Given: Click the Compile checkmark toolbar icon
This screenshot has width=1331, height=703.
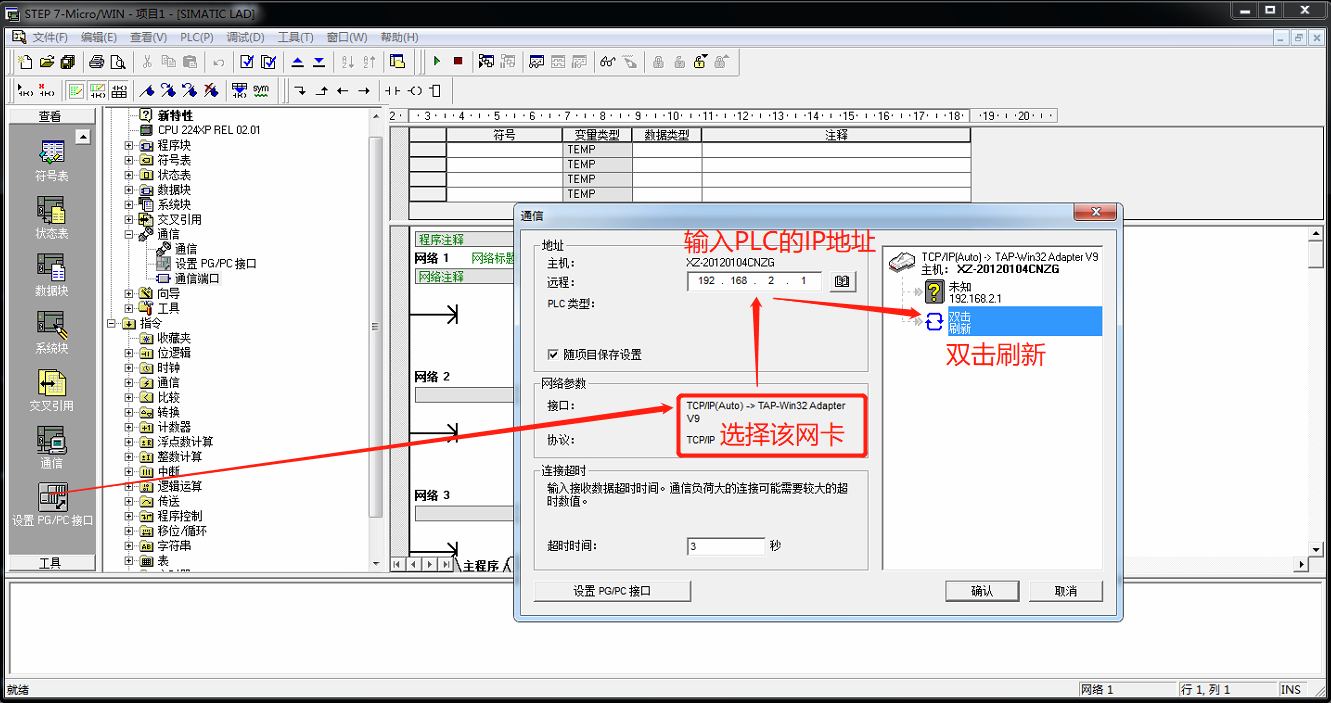Looking at the screenshot, I should pyautogui.click(x=247, y=62).
